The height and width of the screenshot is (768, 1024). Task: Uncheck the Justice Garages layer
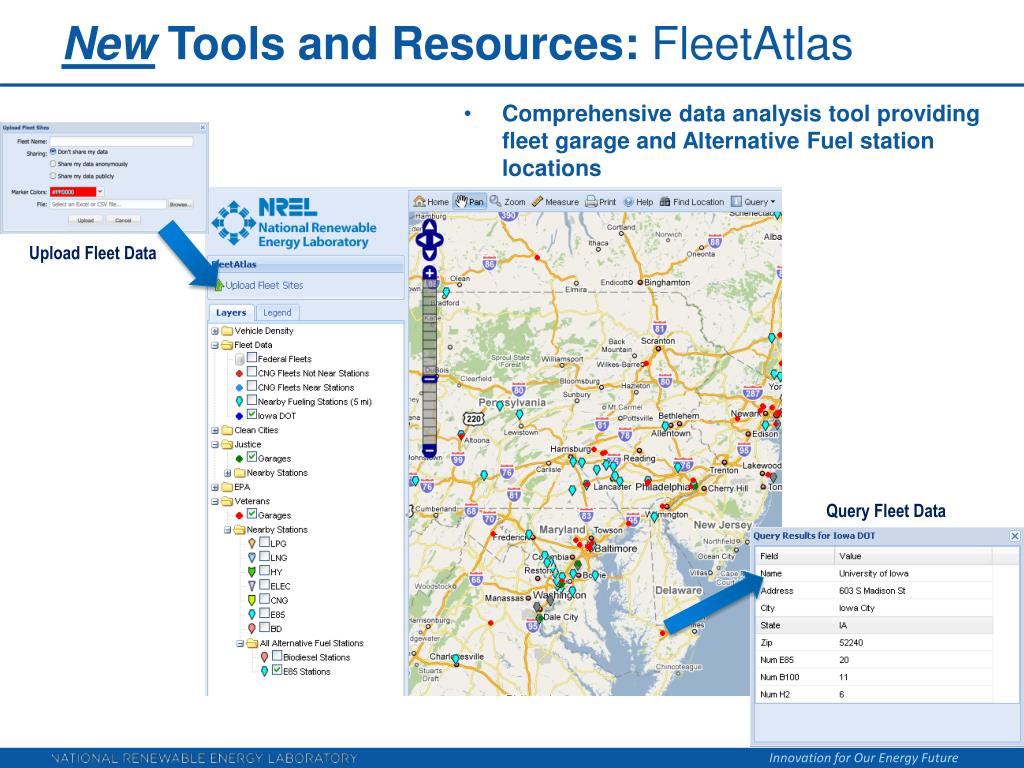pos(251,457)
